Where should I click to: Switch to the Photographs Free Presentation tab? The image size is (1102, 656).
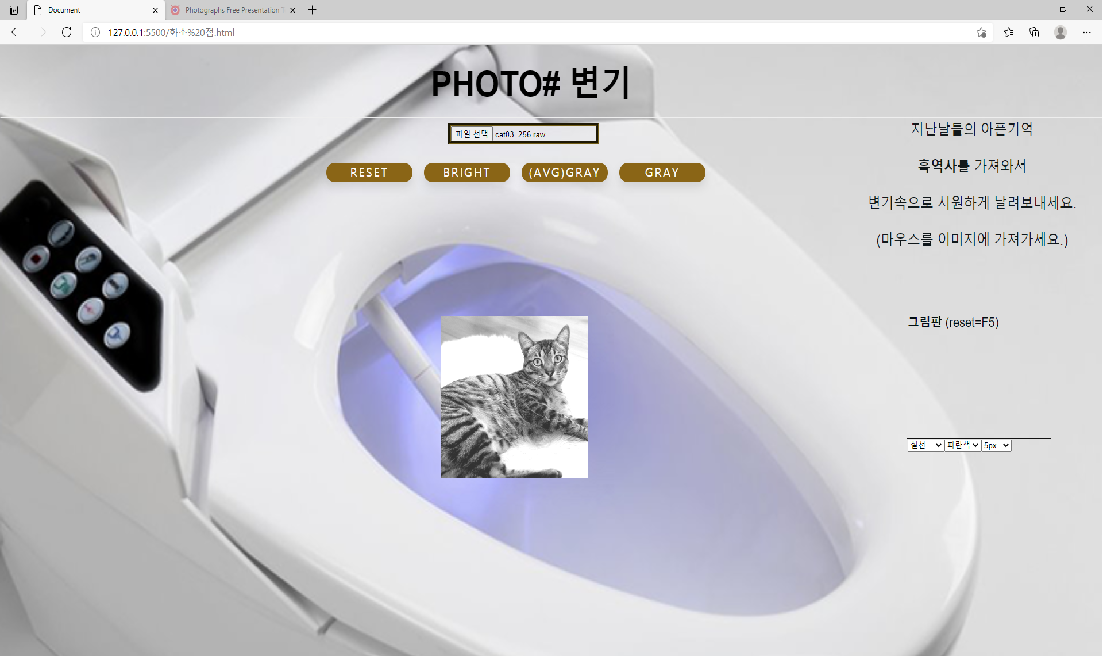coord(232,10)
